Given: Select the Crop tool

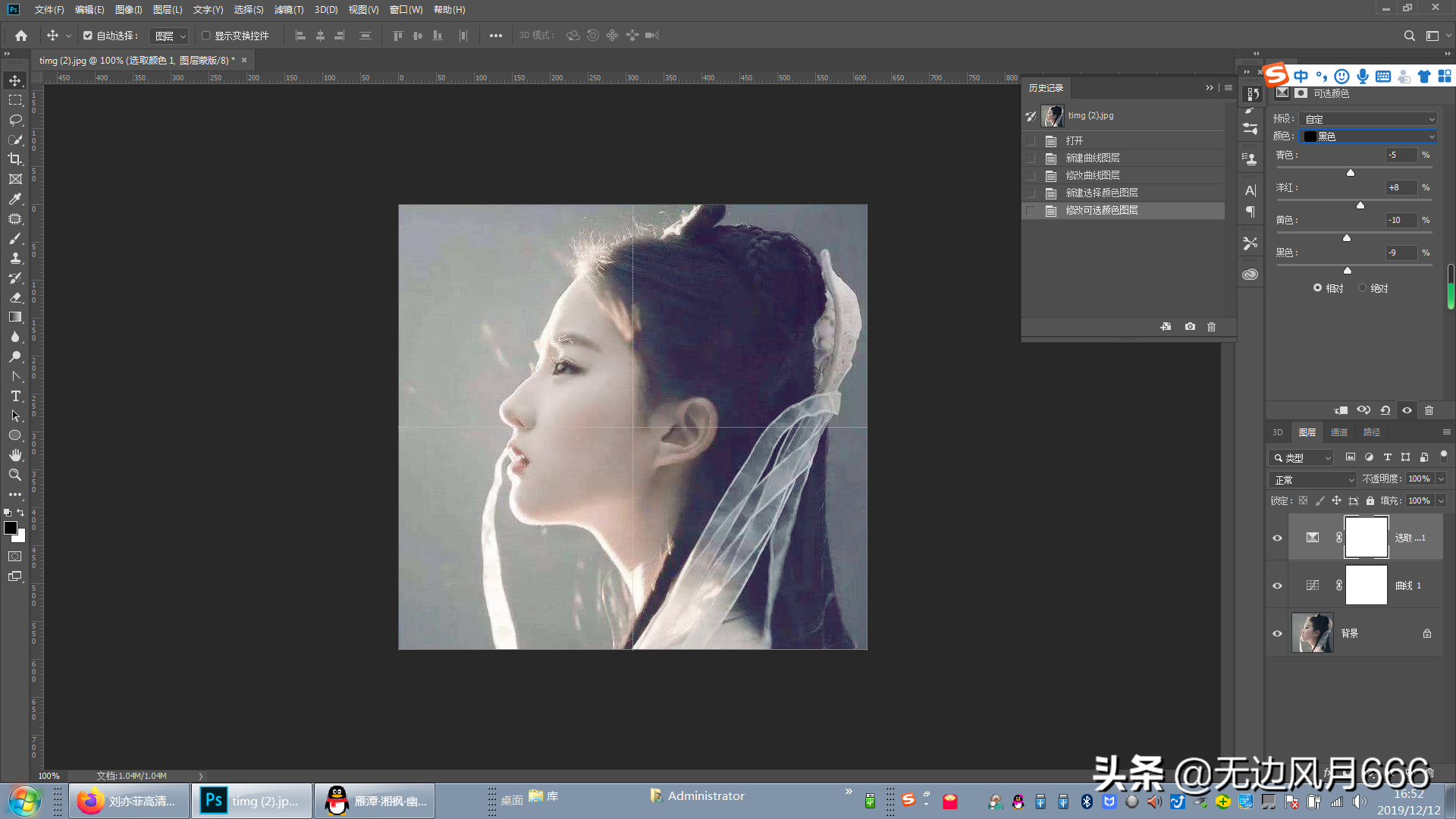Looking at the screenshot, I should [15, 159].
